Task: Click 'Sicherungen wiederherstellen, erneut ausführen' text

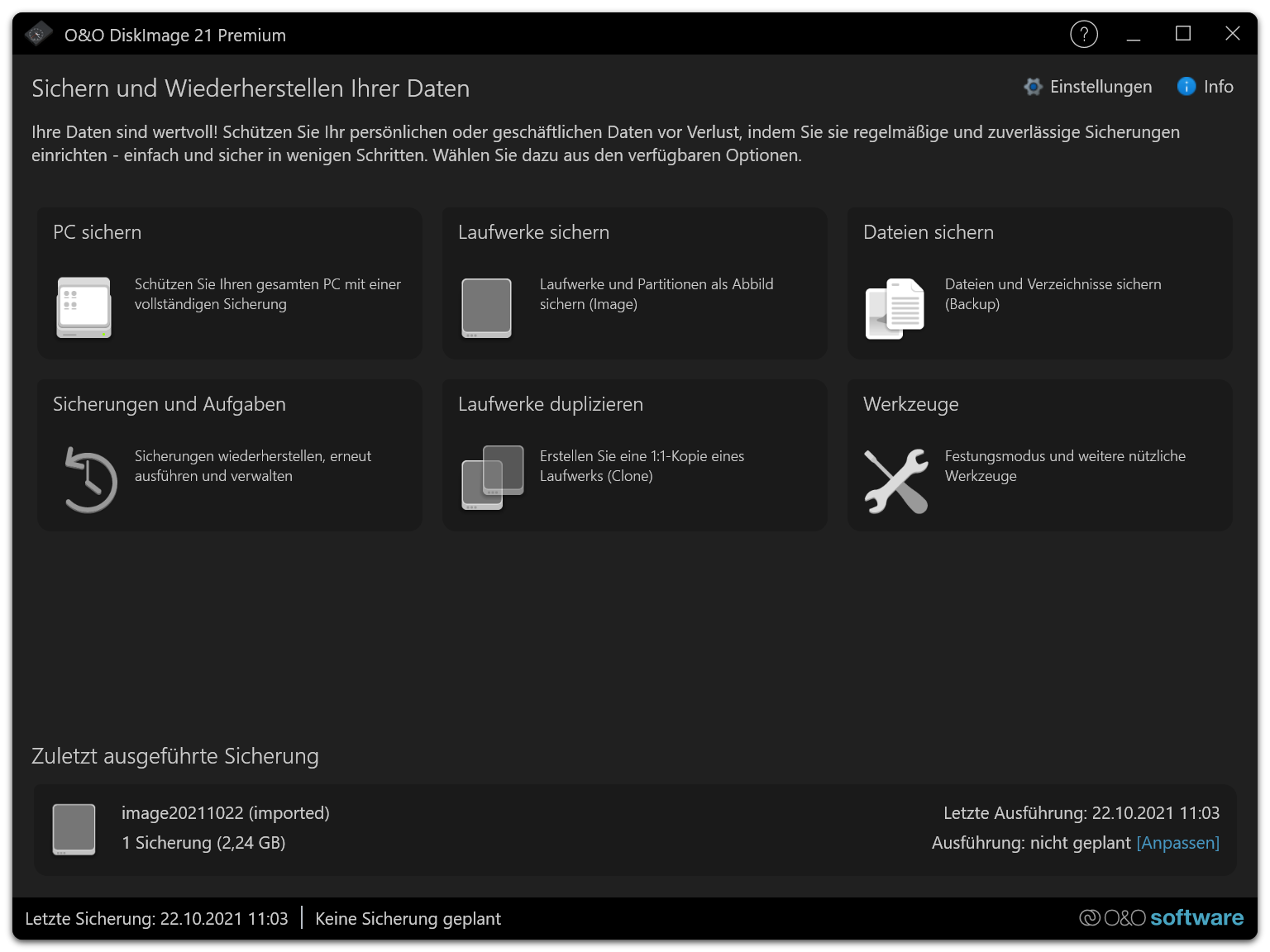Action: pyautogui.click(x=253, y=466)
